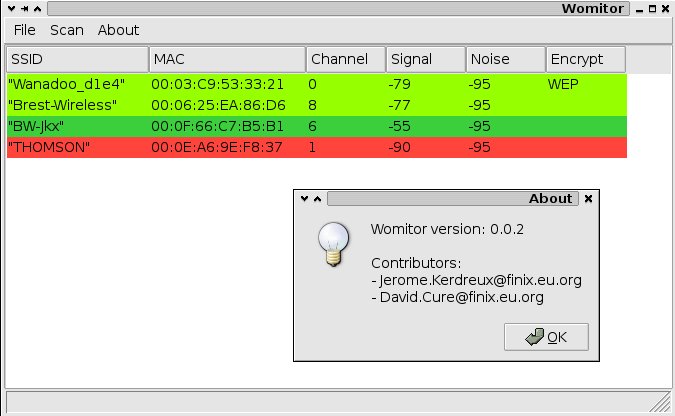The height and width of the screenshot is (416, 675).
Task: Click the Signal column header
Action: point(426,59)
